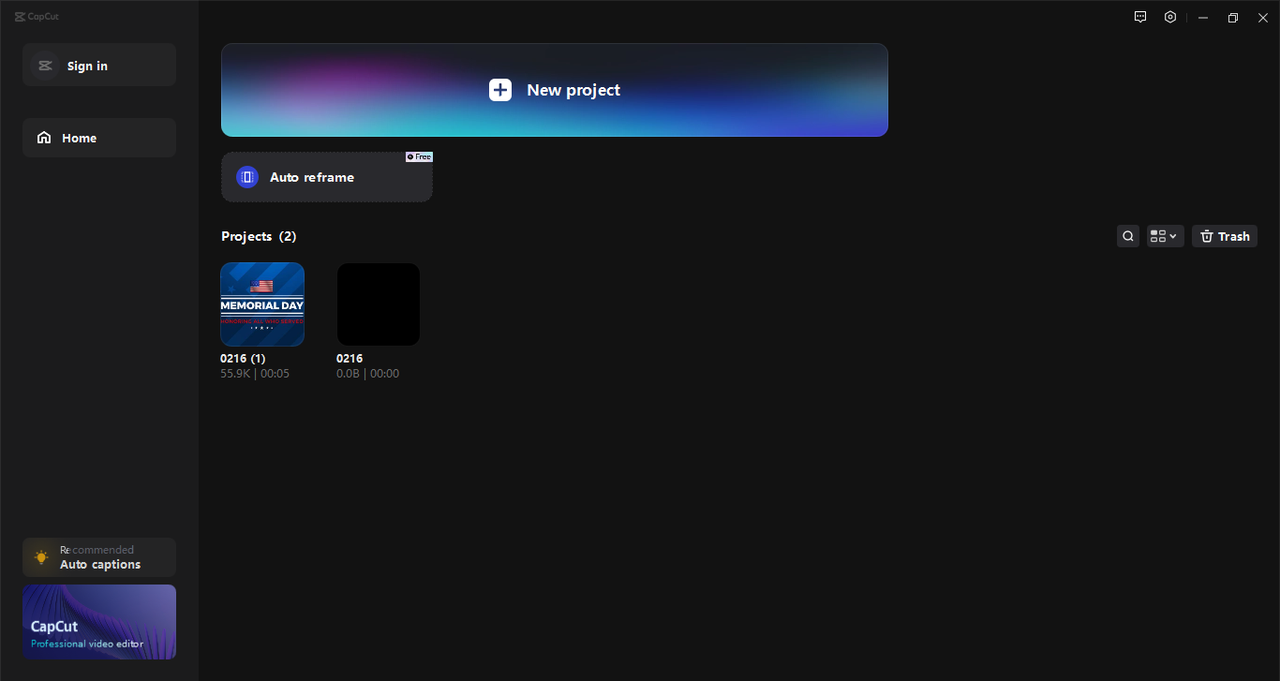This screenshot has height=681, width=1280.
Task: Click the lightbulb recommendation icon
Action: [x=41, y=557]
